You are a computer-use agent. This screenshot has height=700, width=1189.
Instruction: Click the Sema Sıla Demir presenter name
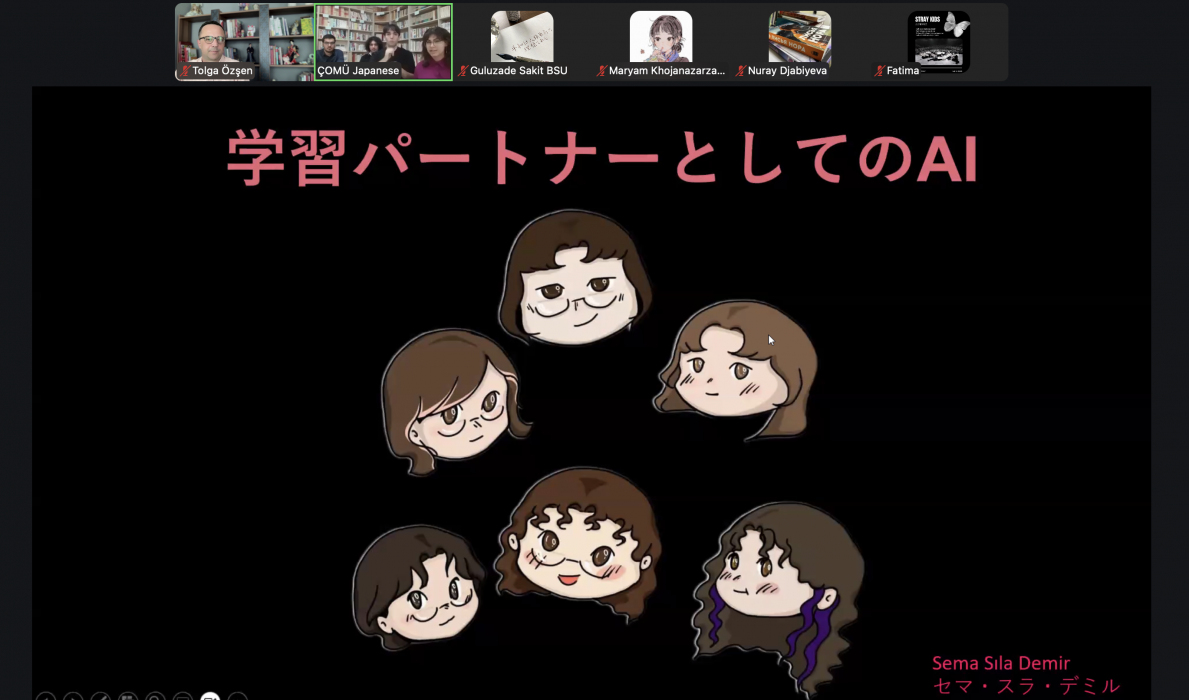pyautogui.click(x=1001, y=663)
